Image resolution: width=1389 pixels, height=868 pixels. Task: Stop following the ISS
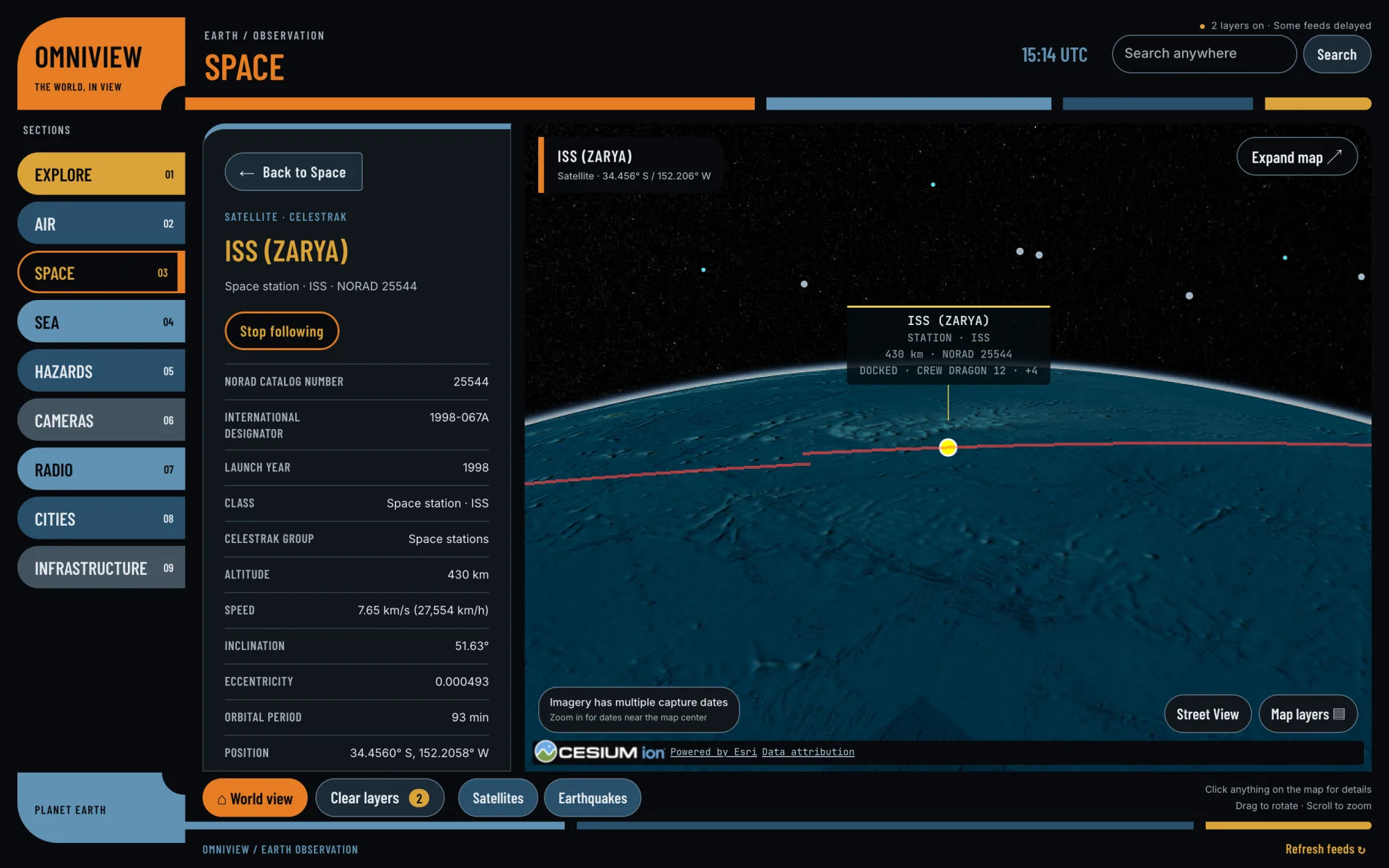(281, 331)
